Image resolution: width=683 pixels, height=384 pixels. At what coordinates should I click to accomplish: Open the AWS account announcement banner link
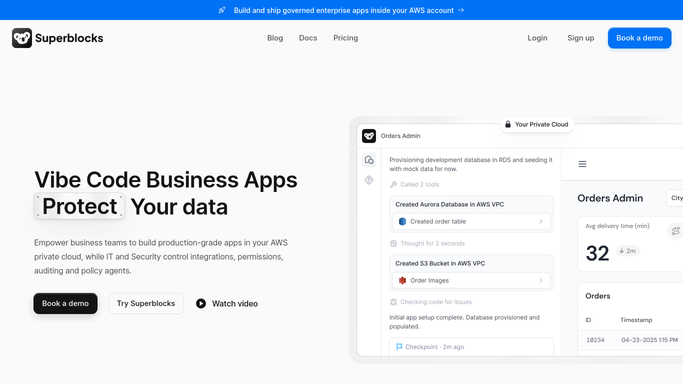click(x=342, y=10)
